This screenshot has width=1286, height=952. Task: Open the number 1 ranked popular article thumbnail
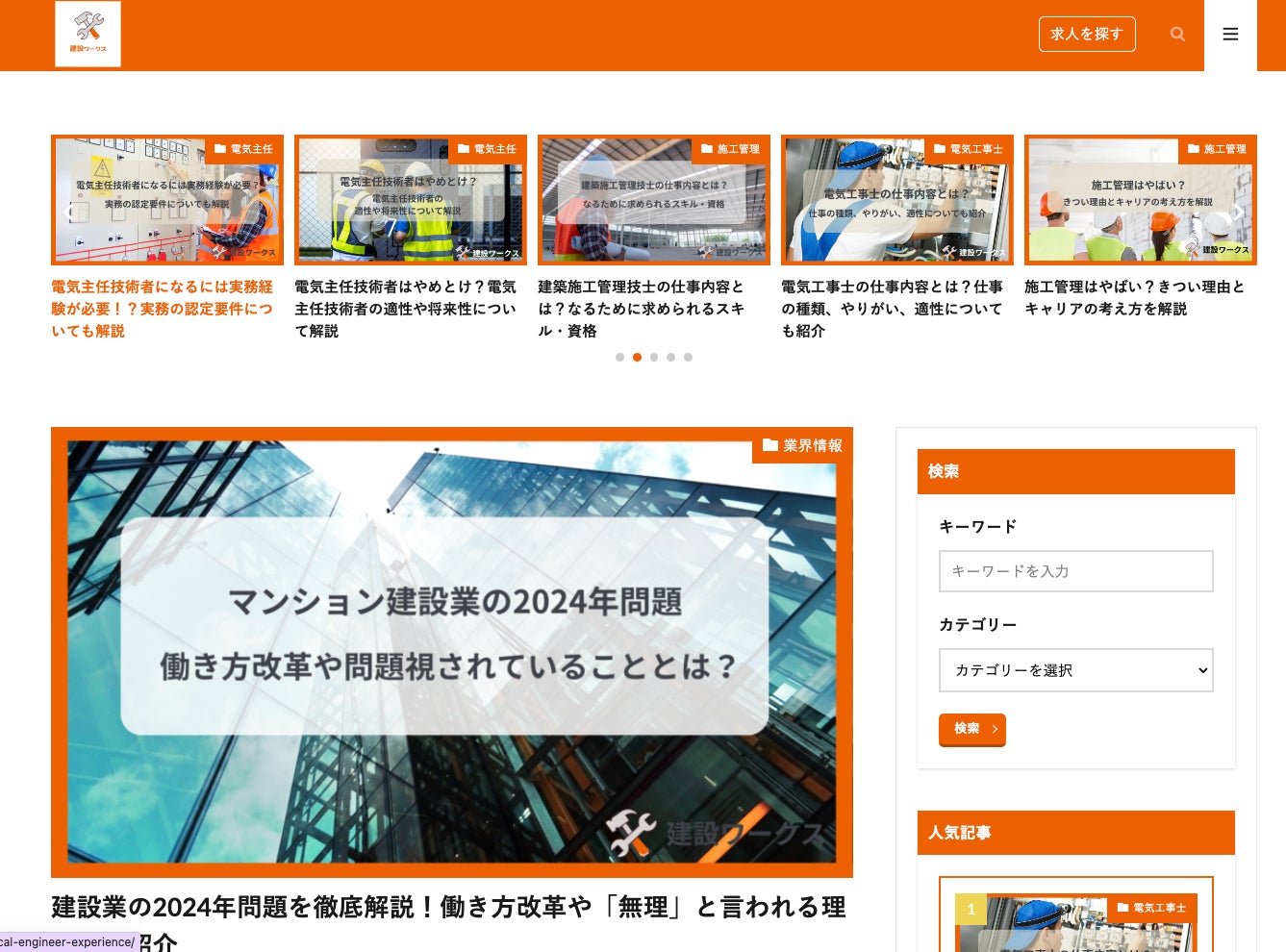(x=1076, y=925)
